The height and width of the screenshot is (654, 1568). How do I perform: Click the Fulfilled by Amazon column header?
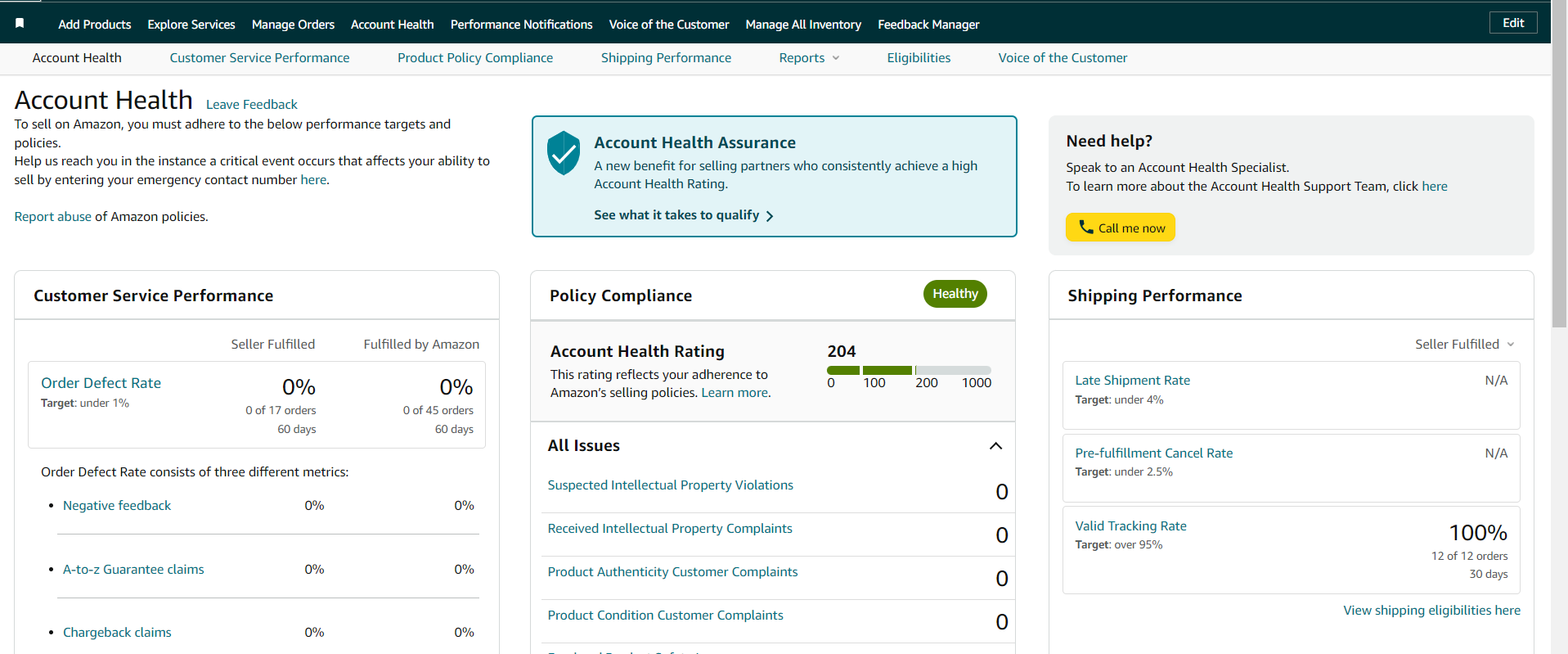click(421, 345)
